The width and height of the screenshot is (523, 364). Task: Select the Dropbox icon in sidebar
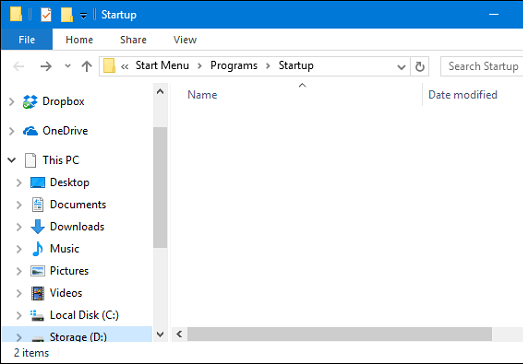point(30,102)
